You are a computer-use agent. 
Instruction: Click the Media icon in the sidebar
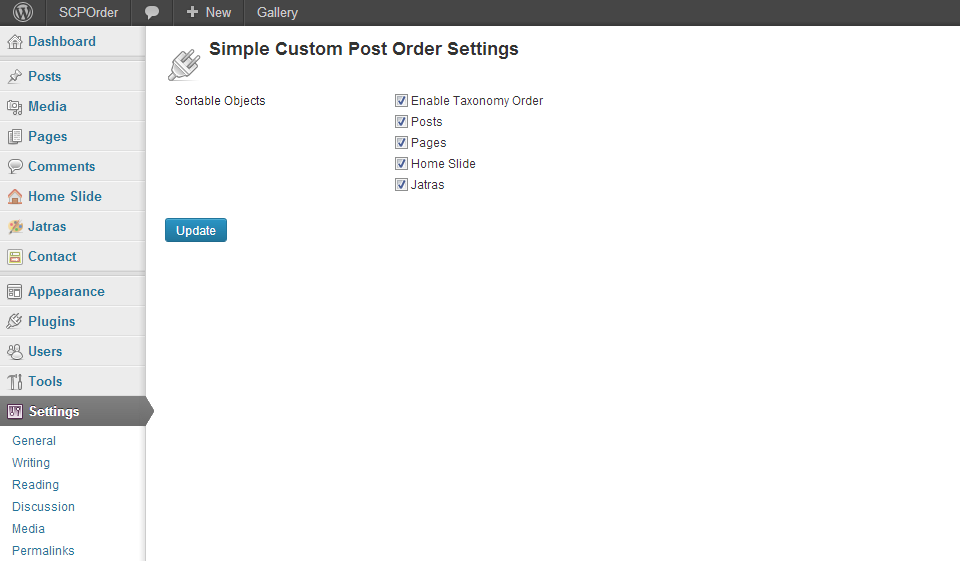coord(15,107)
